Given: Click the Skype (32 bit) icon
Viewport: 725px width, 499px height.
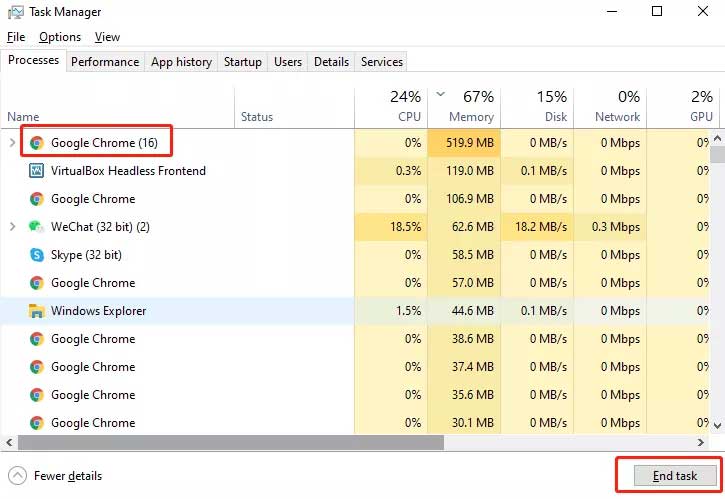Looking at the screenshot, I should 37,255.
